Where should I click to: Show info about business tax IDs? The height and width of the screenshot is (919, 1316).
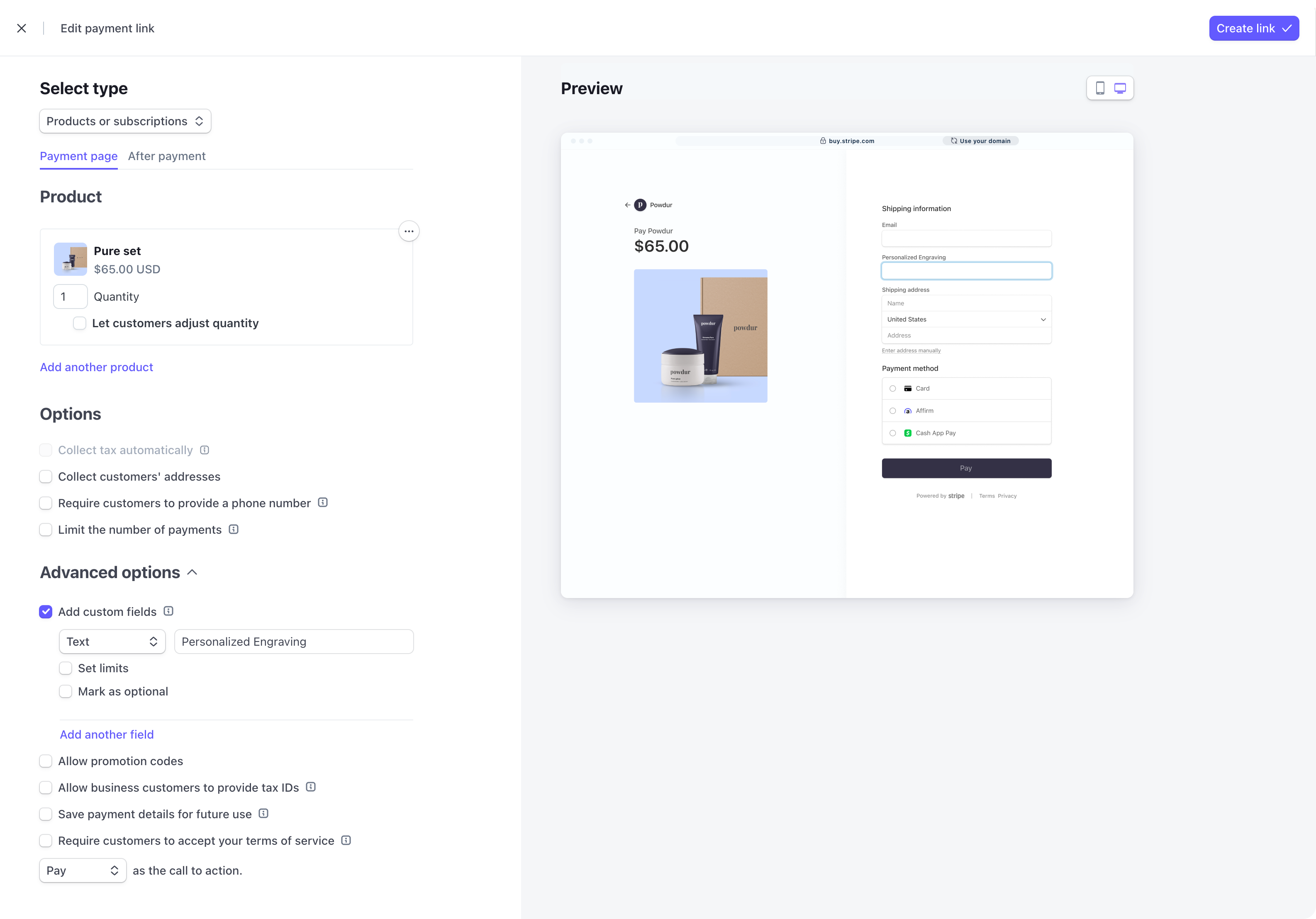click(x=311, y=787)
